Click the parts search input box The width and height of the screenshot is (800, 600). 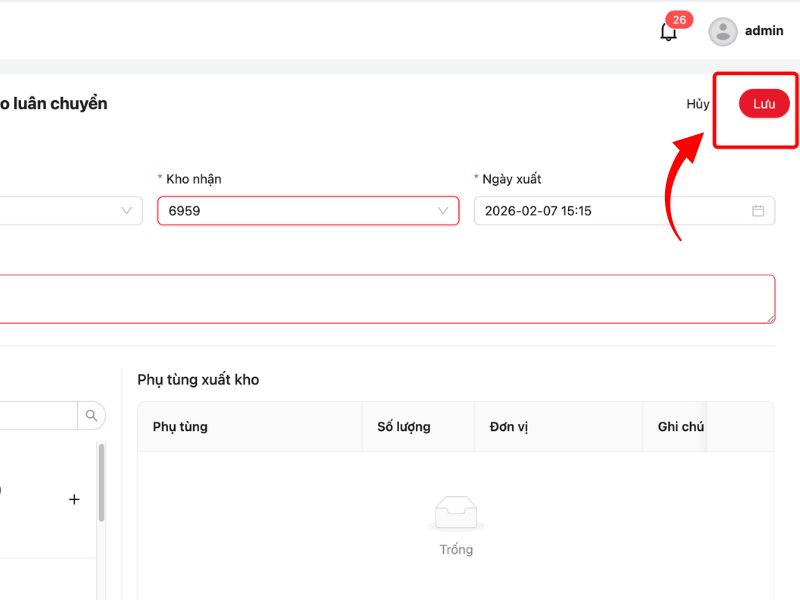(x=38, y=415)
